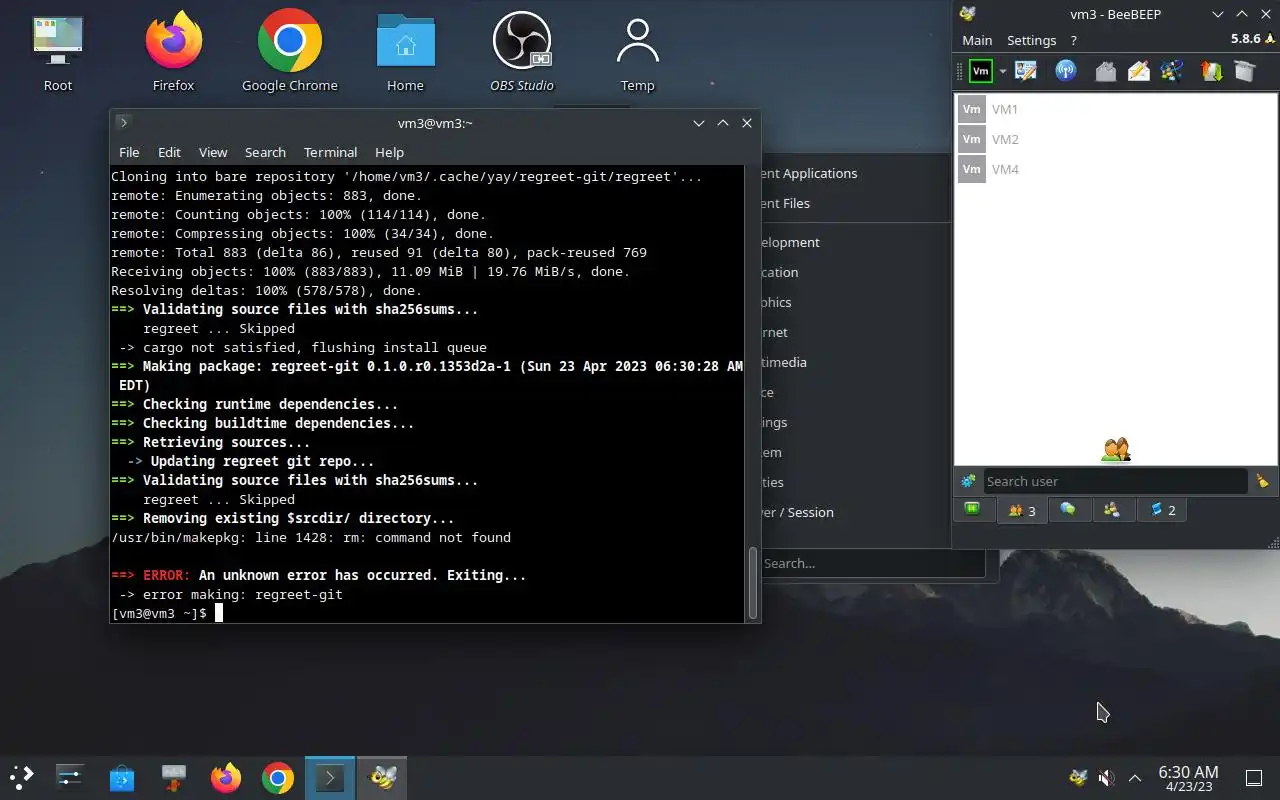Open the Root desktop icon
1280x800 pixels.
[x=58, y=52]
